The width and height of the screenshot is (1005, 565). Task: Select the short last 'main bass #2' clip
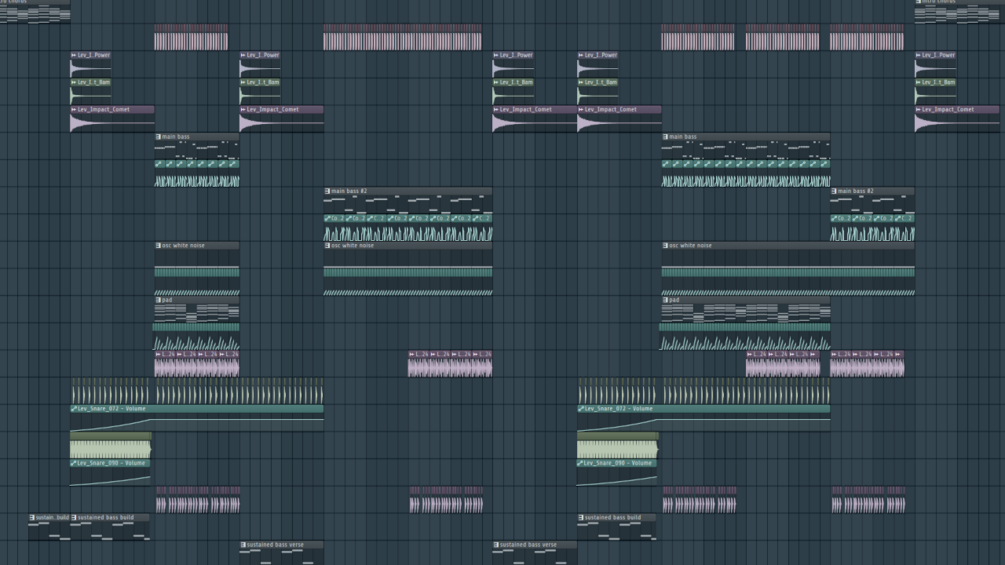click(872, 201)
